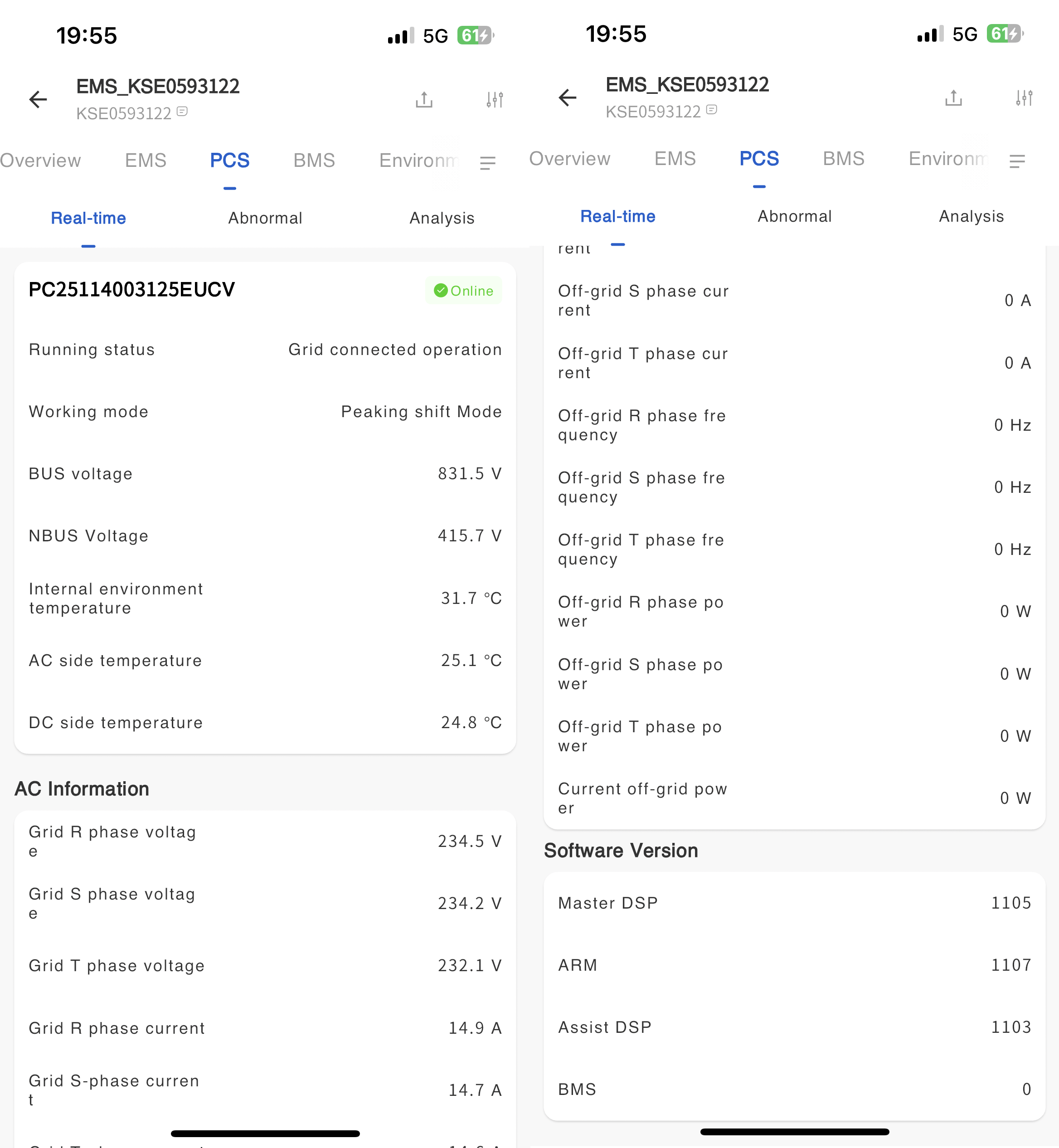Expand tab list menu on left screen

point(488,163)
